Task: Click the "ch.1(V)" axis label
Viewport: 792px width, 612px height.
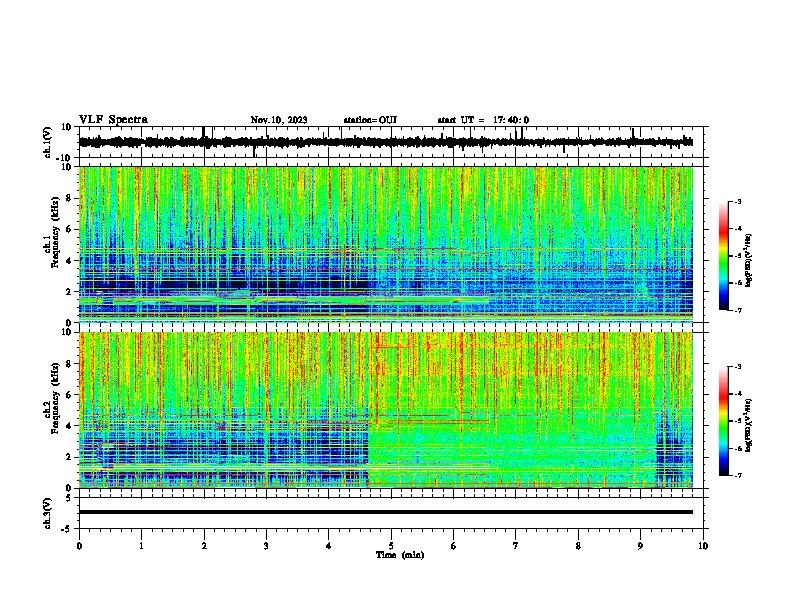Action: 48,142
